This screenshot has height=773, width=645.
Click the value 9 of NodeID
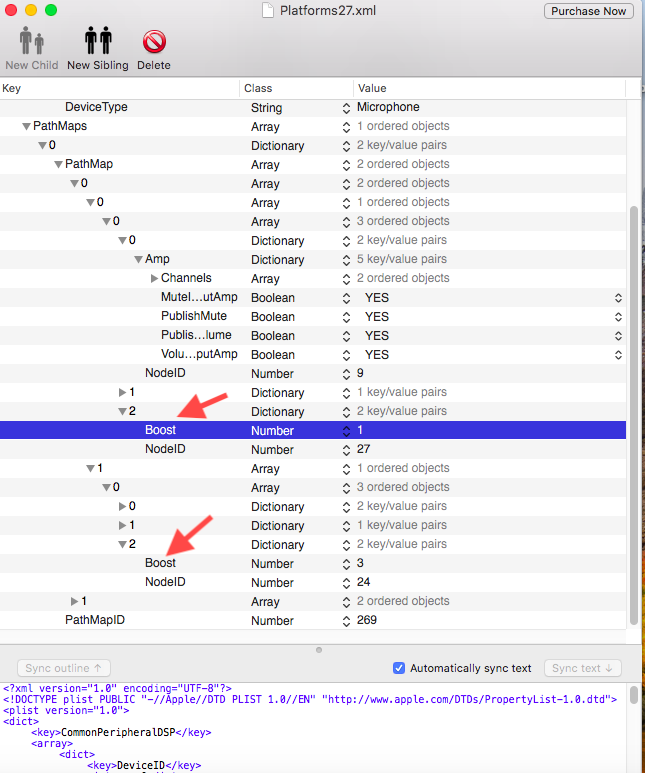(x=360, y=373)
